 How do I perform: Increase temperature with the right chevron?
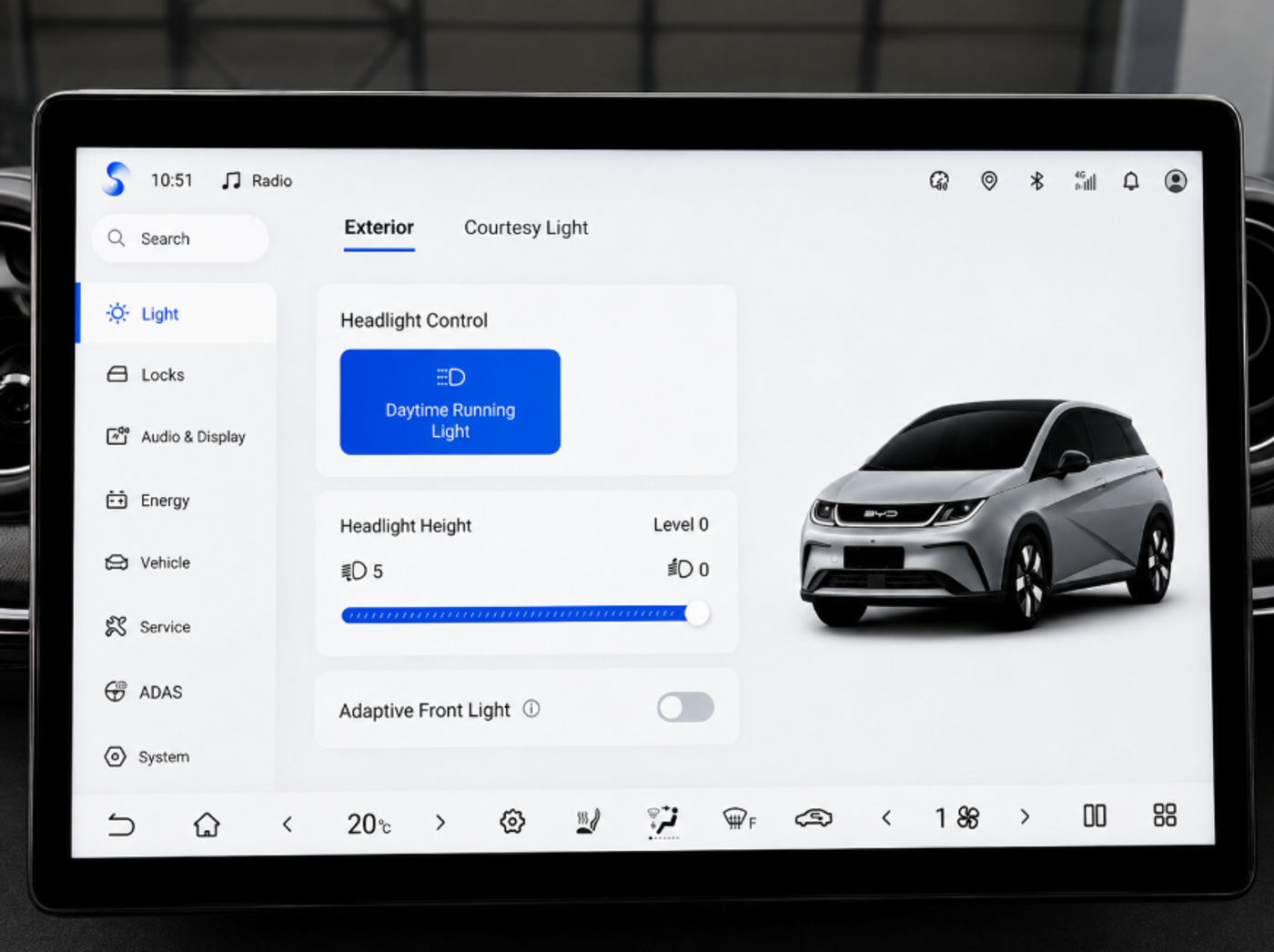[440, 823]
